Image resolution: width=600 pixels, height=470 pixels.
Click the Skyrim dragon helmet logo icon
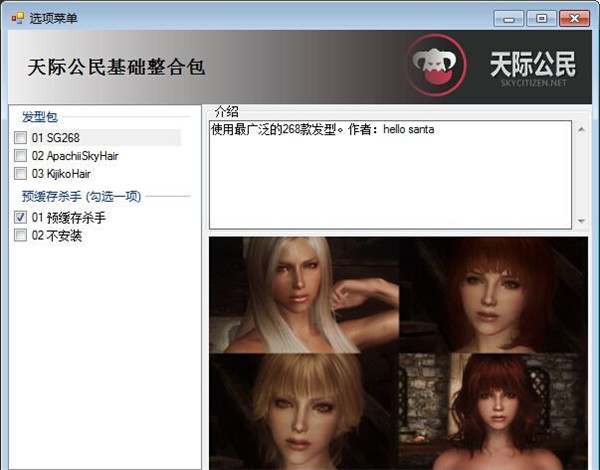pos(436,65)
